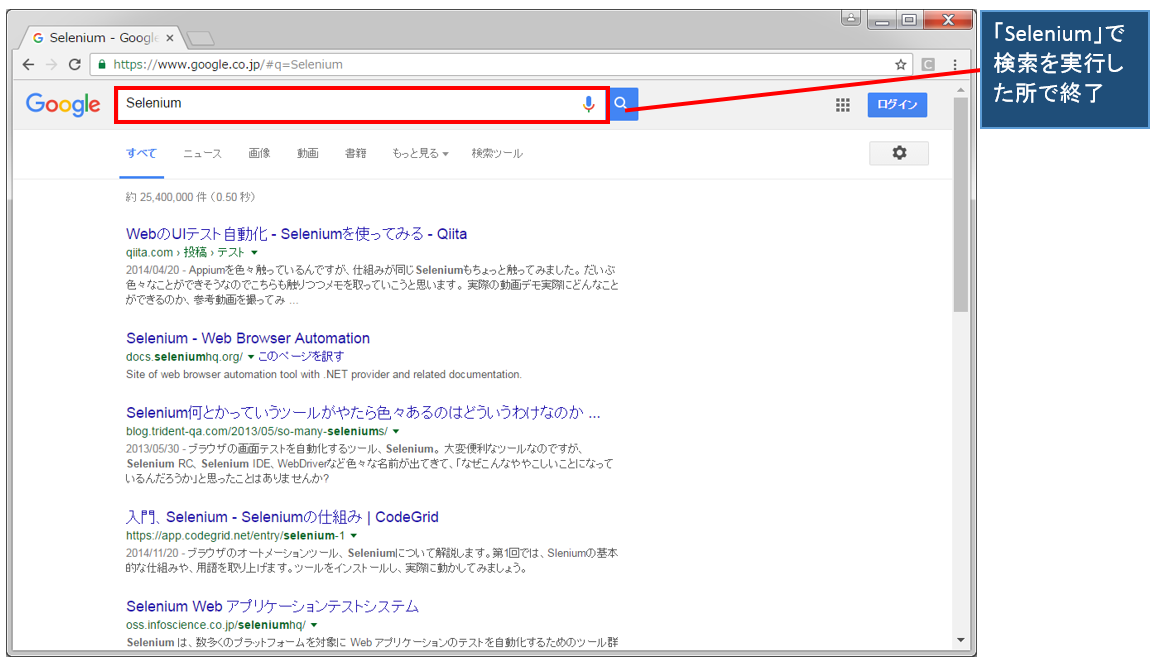Click the address bar URL

(228, 64)
